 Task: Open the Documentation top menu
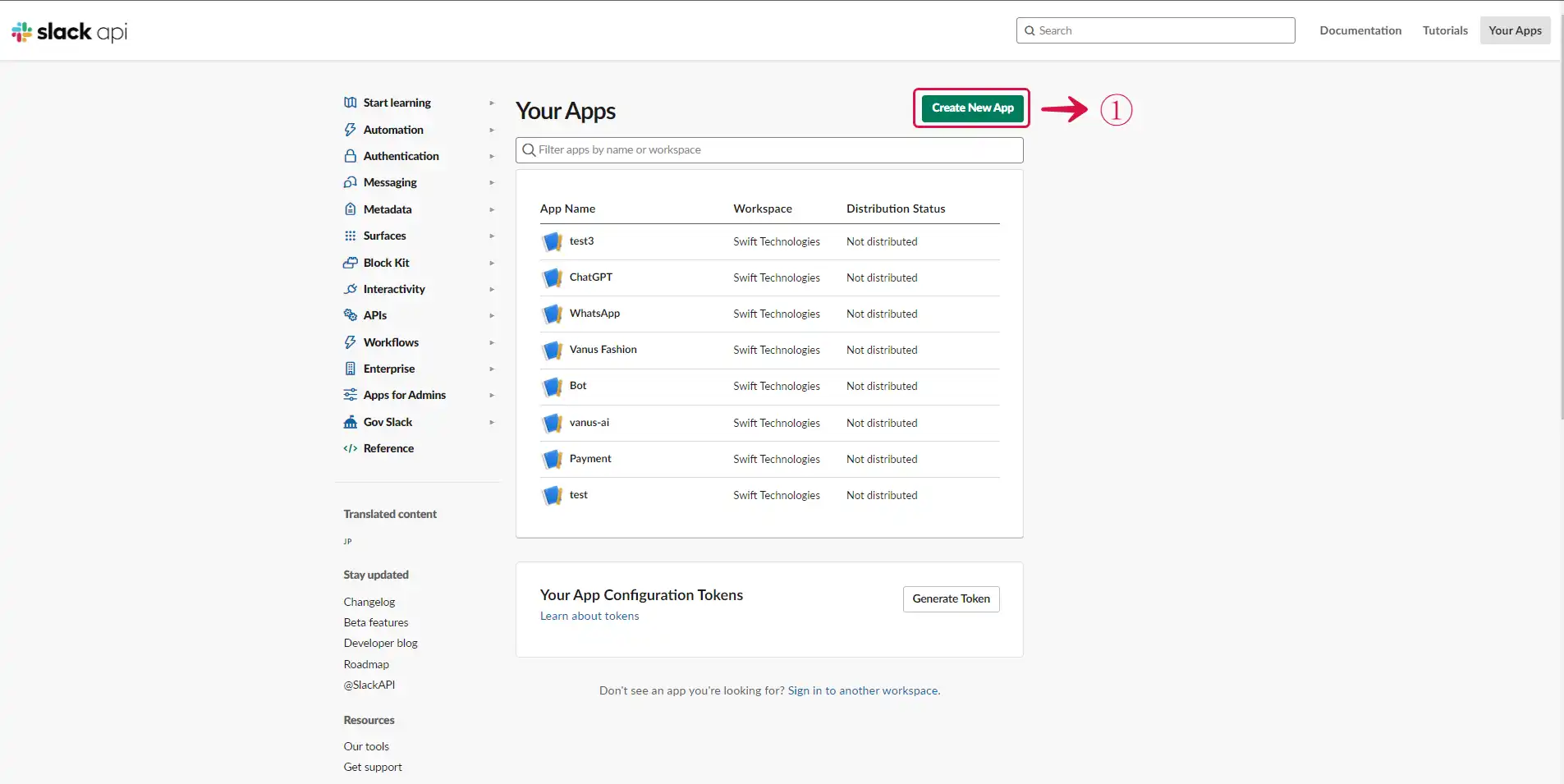coord(1360,30)
